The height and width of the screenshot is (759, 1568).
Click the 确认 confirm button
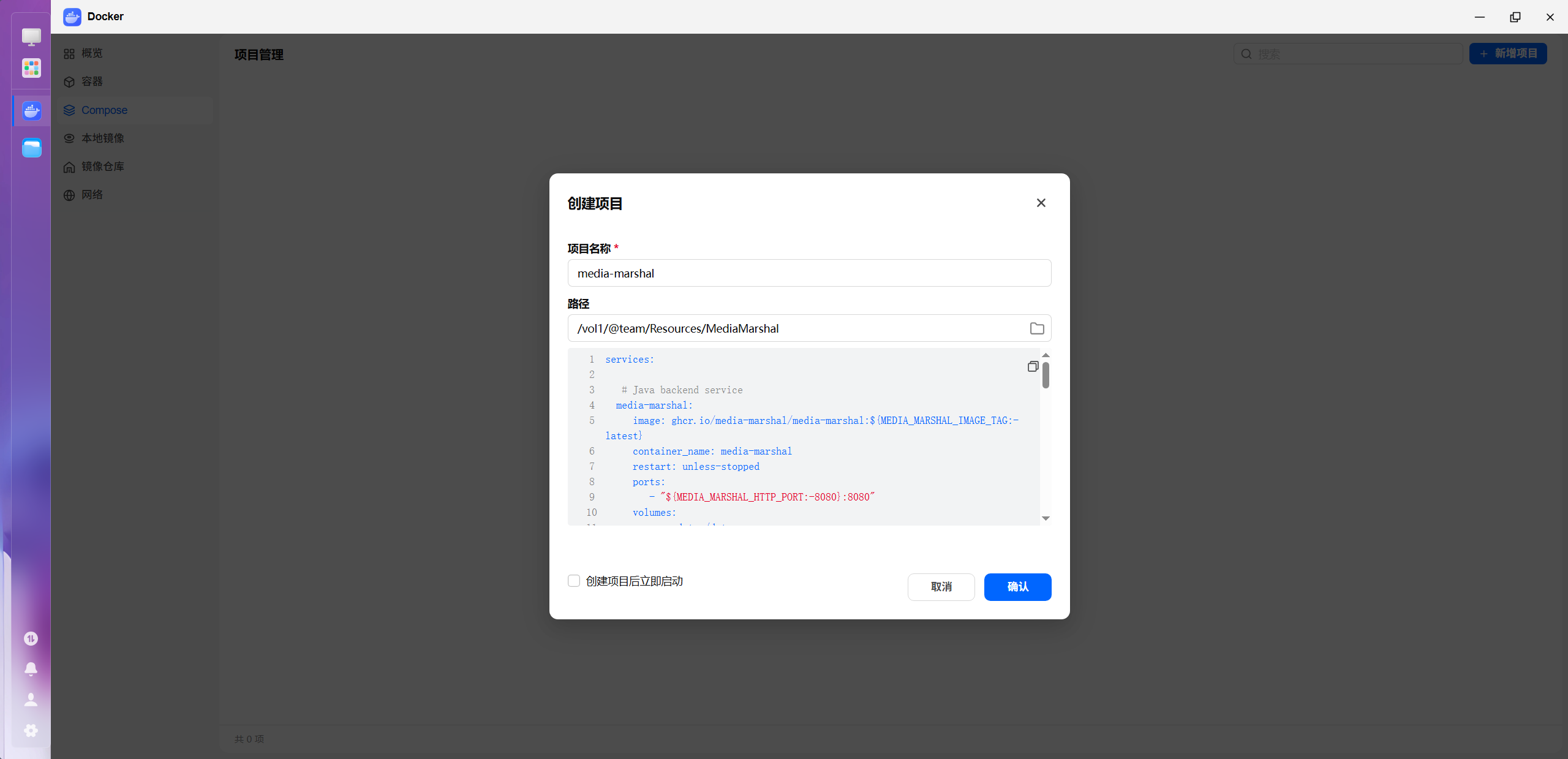click(x=1018, y=587)
